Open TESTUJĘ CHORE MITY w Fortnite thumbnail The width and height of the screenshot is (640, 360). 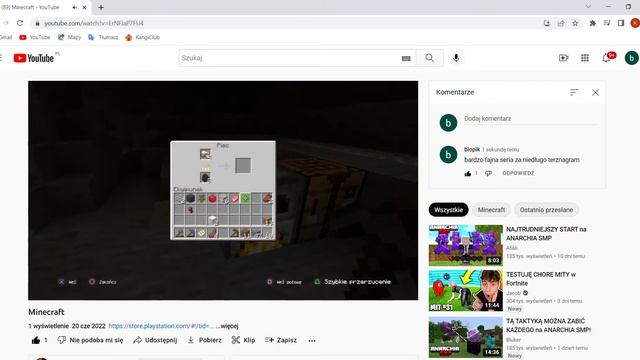465,290
